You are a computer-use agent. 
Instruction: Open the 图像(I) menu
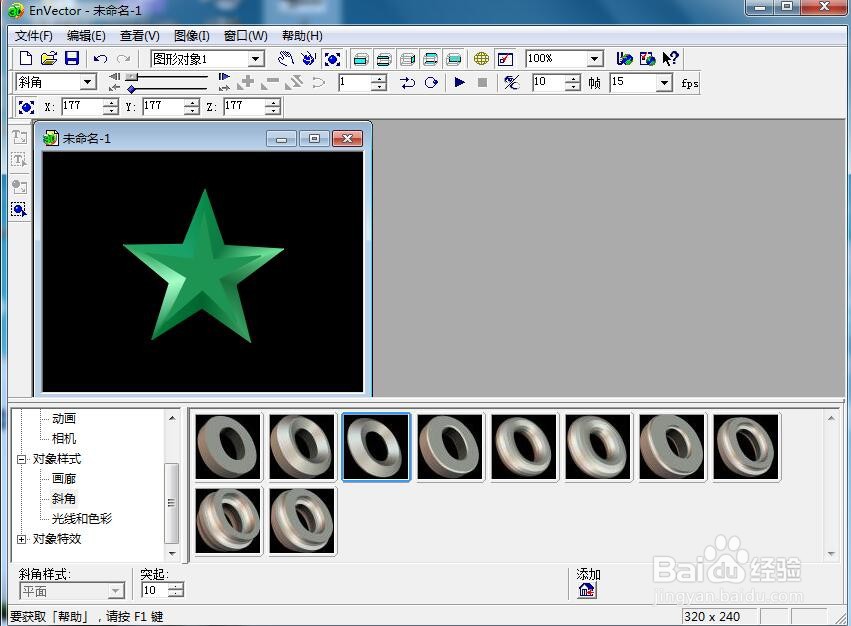tap(192, 36)
